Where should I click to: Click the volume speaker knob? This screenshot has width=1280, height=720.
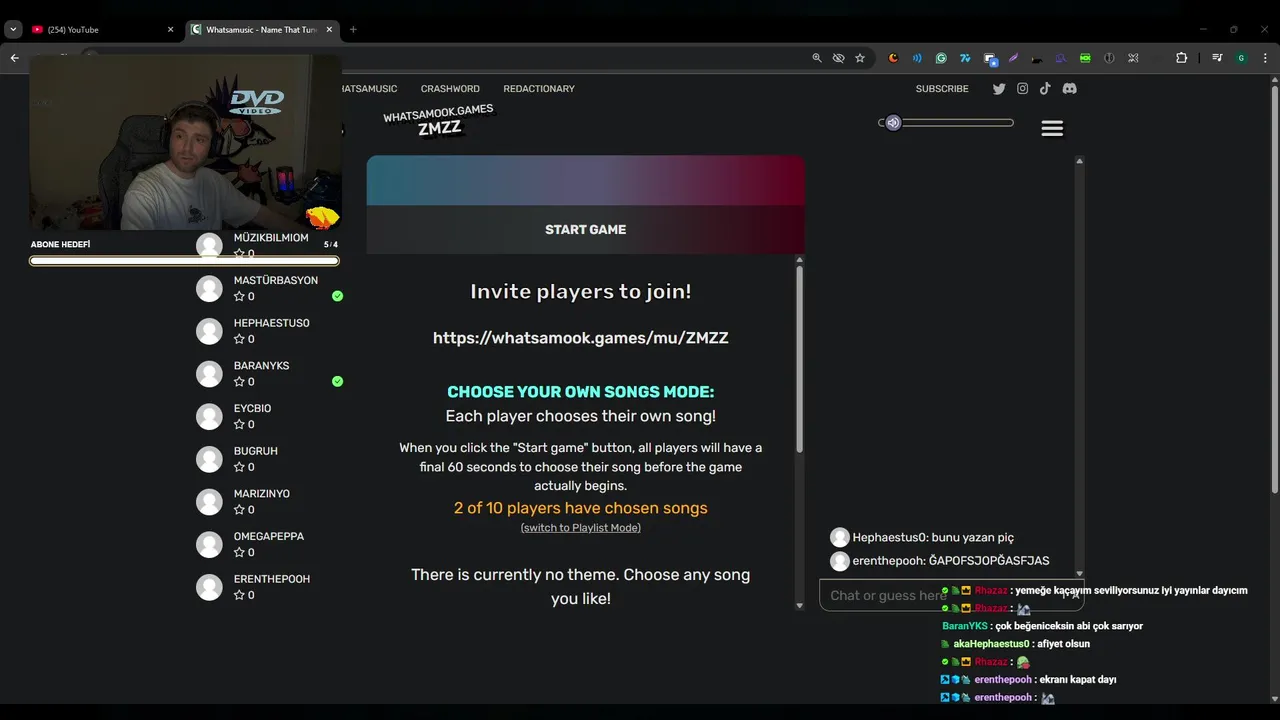coord(893,123)
